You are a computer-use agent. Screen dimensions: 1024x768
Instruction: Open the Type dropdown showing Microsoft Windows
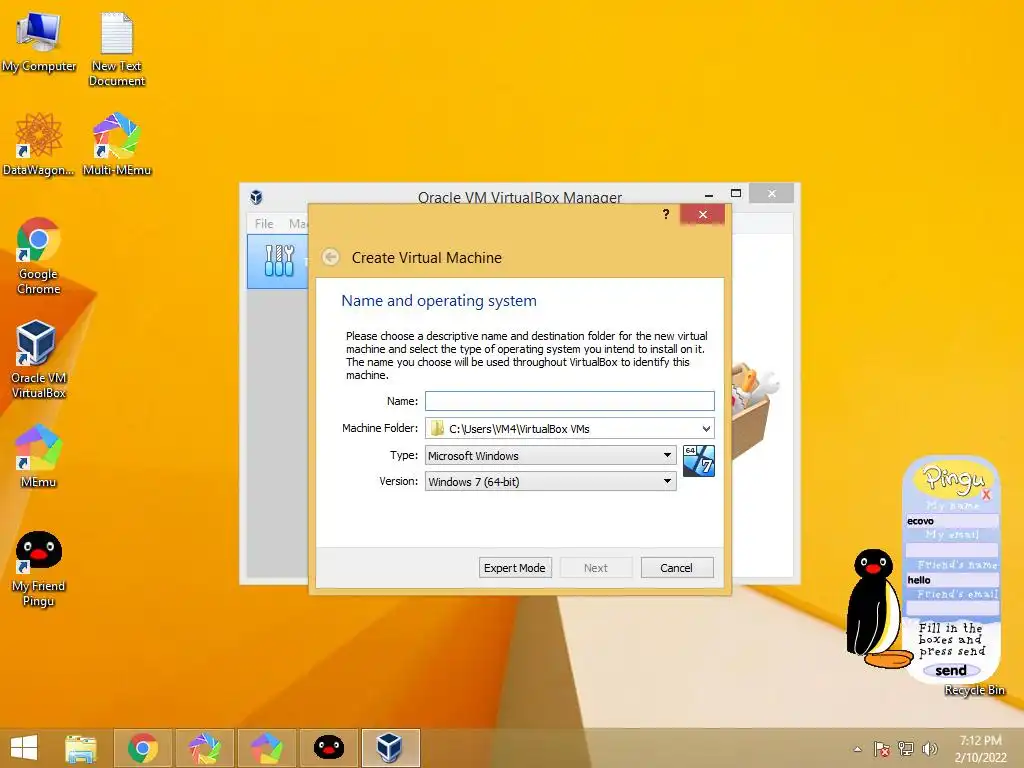click(x=551, y=455)
